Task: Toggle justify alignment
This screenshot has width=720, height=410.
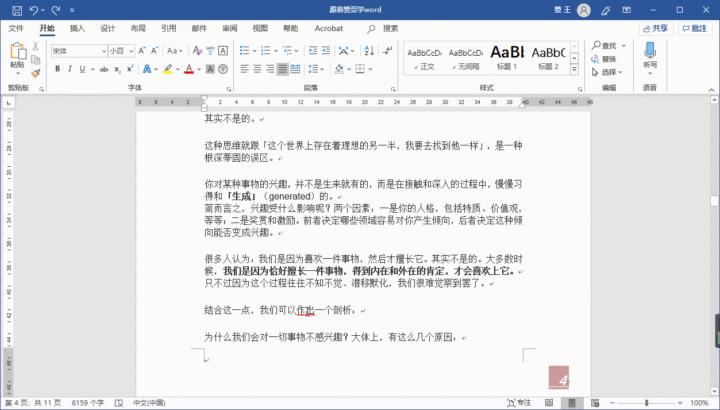Action: (x=283, y=69)
